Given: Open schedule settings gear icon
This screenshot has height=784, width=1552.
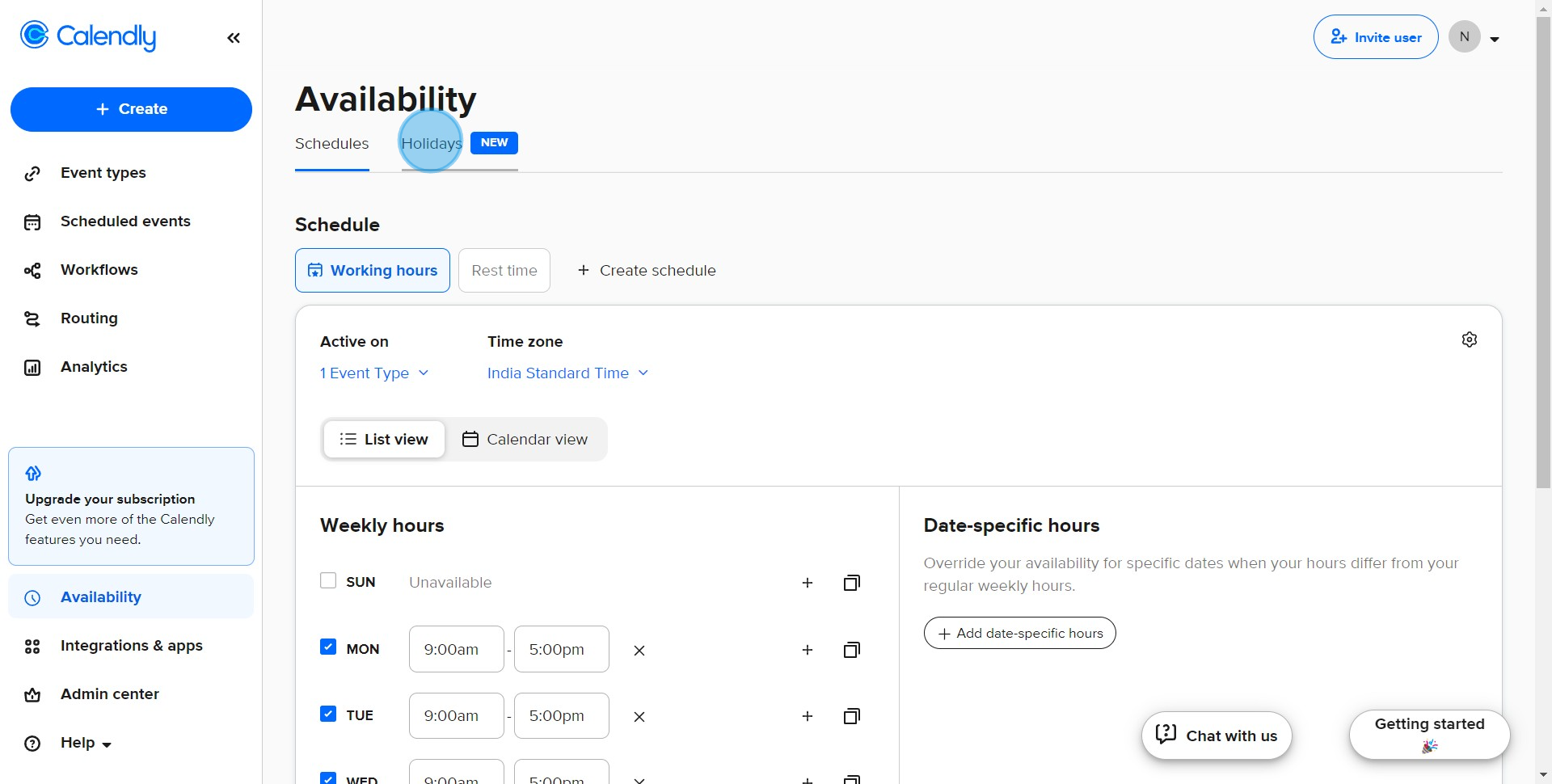Looking at the screenshot, I should (x=1470, y=339).
